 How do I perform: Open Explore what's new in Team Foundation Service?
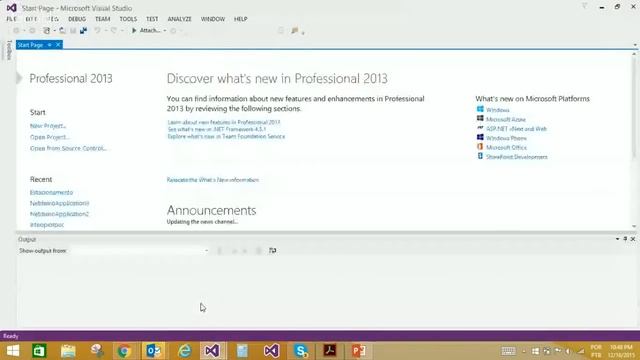pos(226,136)
